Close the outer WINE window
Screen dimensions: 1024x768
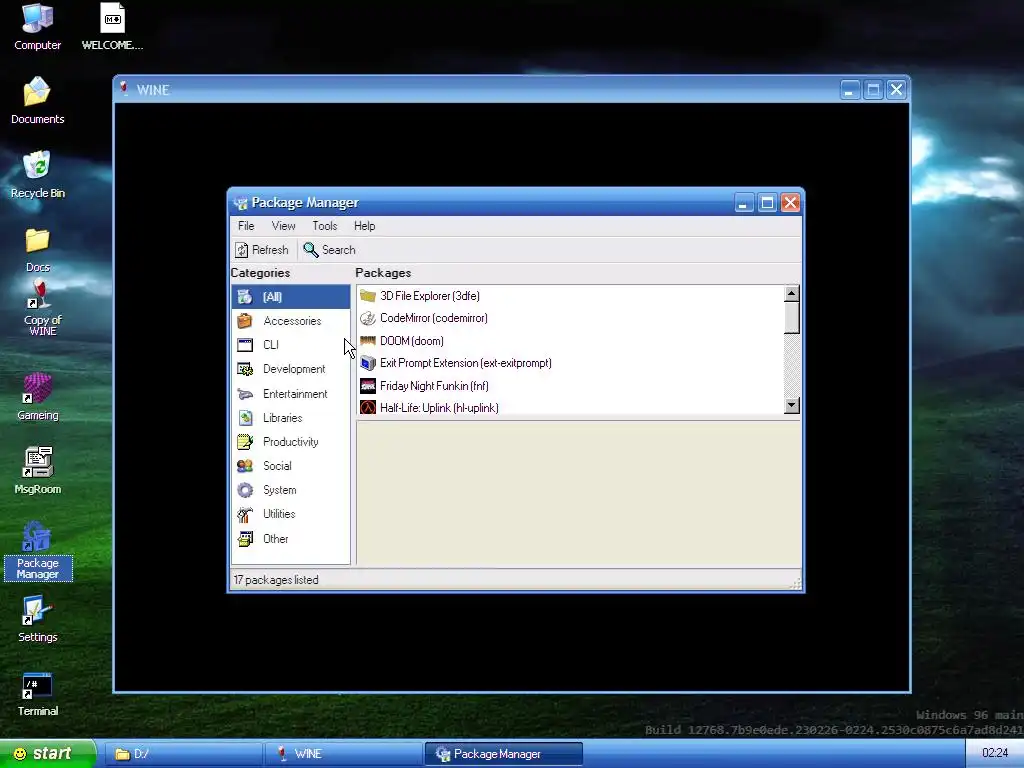897,89
